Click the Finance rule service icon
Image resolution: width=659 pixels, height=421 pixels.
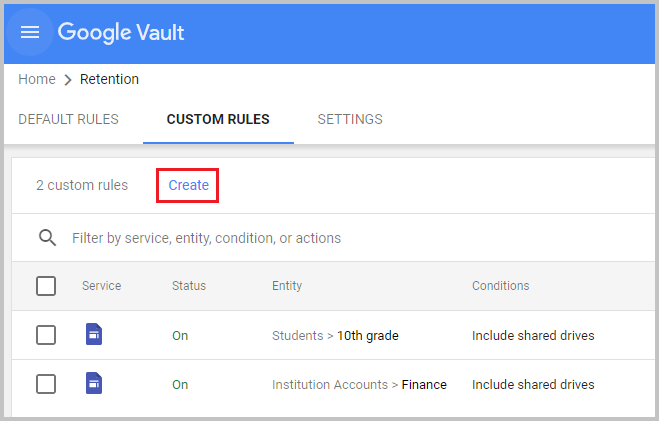[94, 384]
